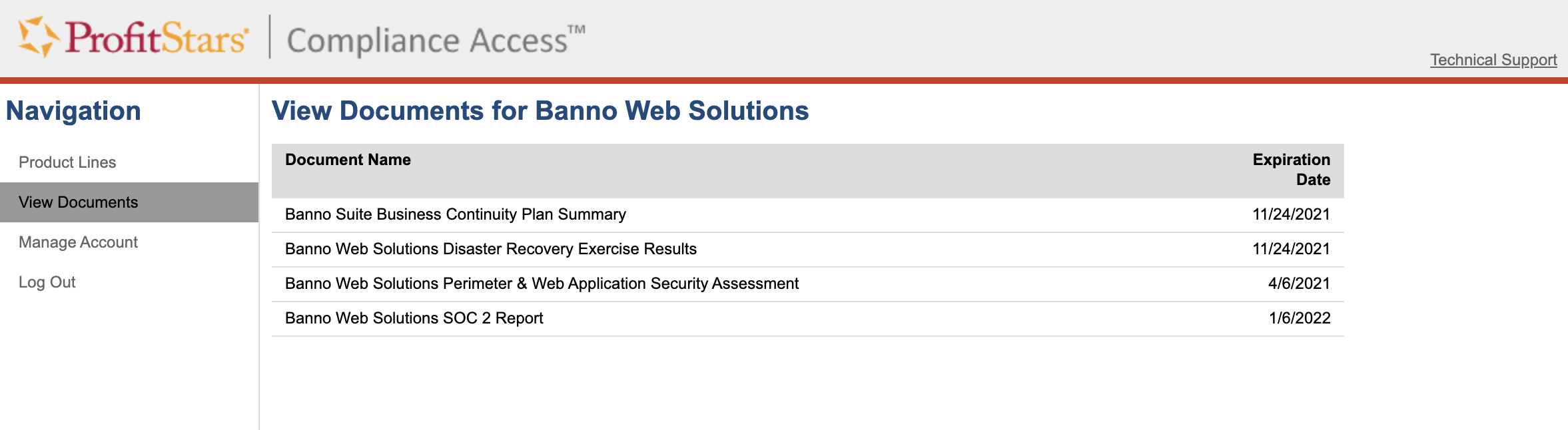Click the ProfitStars logo
This screenshot has height=430, width=1568.
tap(133, 37)
